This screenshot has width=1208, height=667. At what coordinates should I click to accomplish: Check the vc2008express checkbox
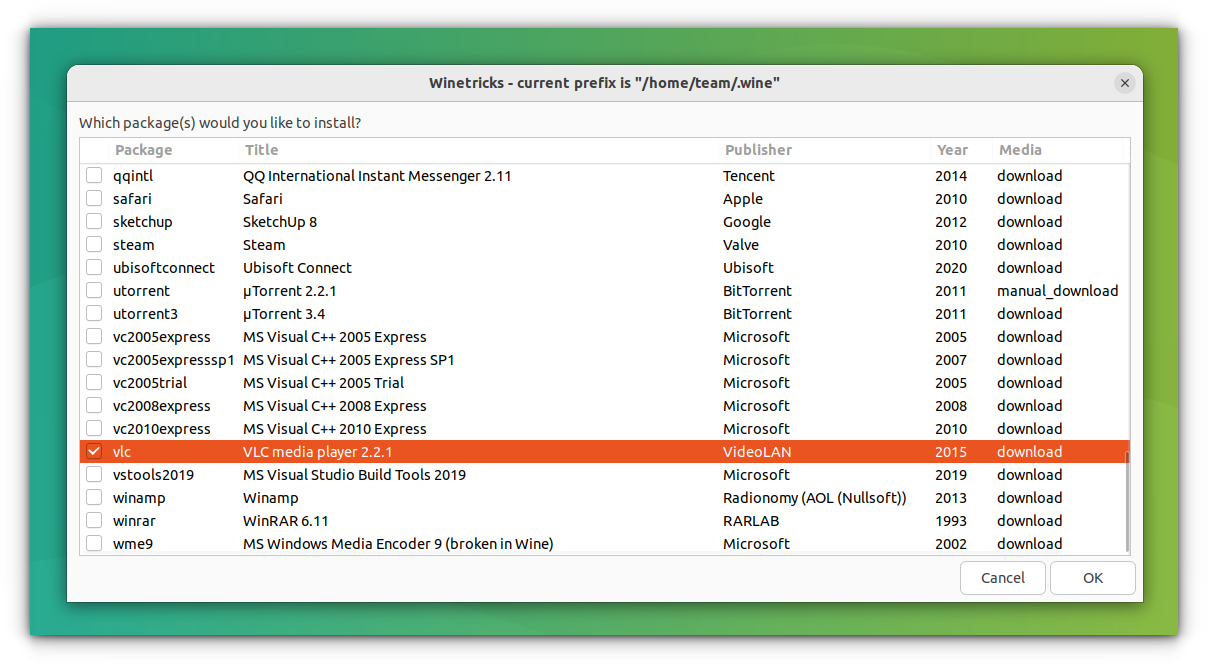94,406
